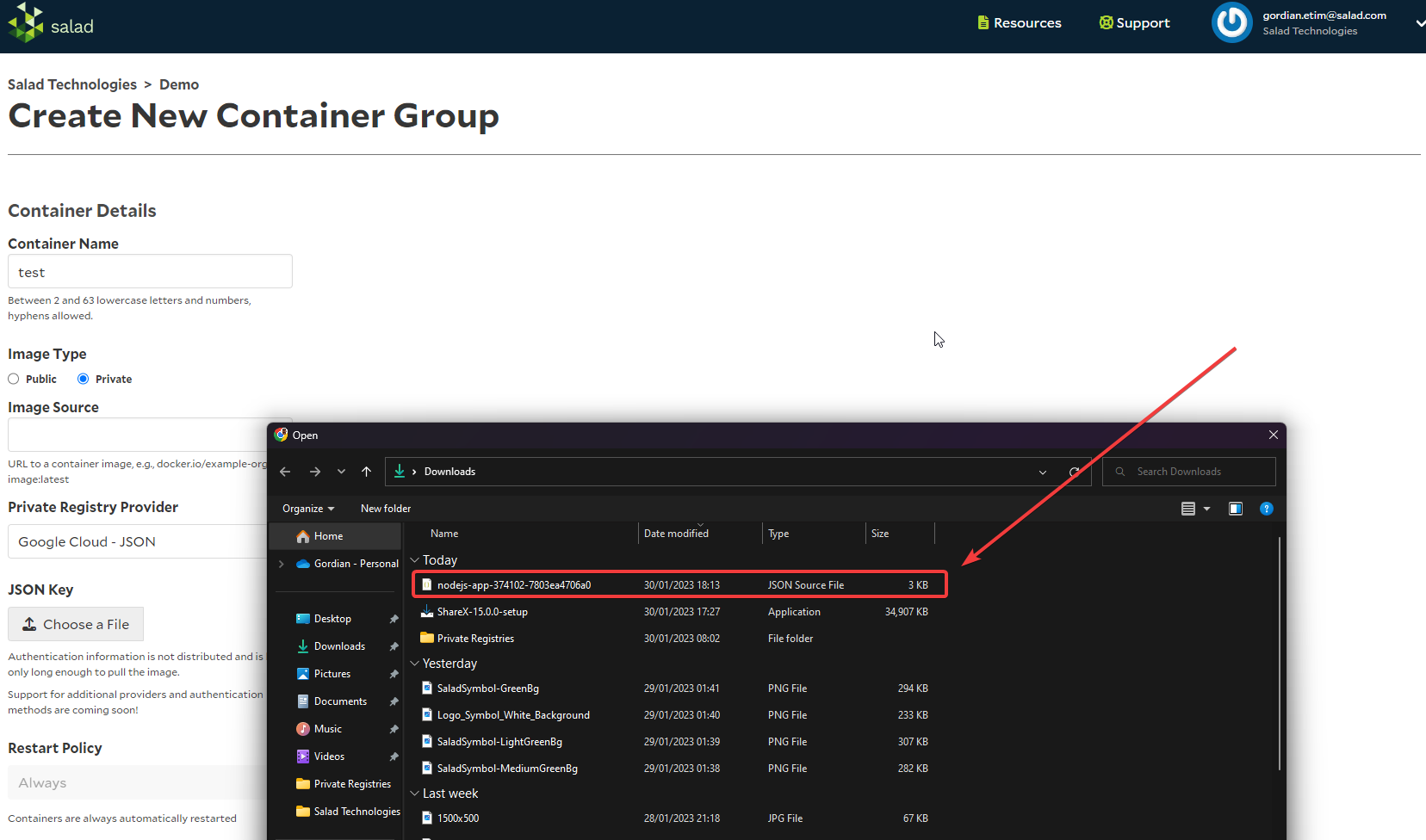Select the SaladSymbol-MediumGreenBg PNG file

point(674,769)
